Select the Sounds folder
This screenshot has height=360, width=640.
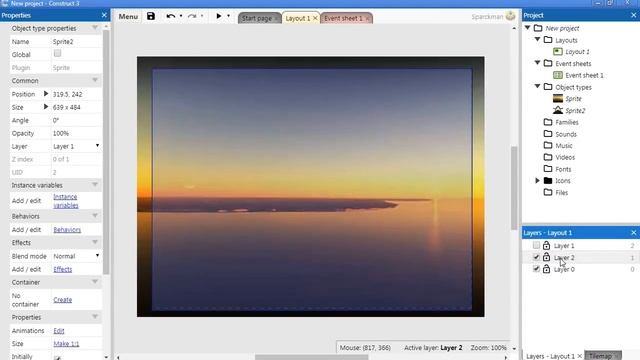[x=566, y=134]
